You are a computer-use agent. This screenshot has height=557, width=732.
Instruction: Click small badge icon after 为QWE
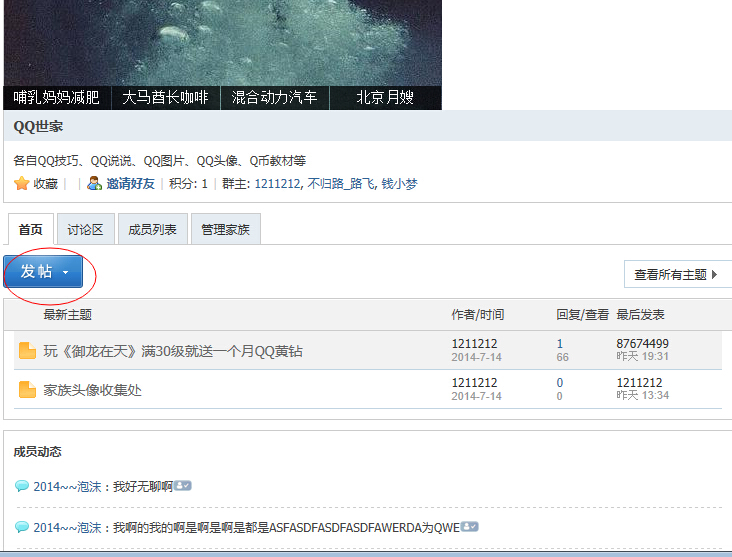[470, 527]
